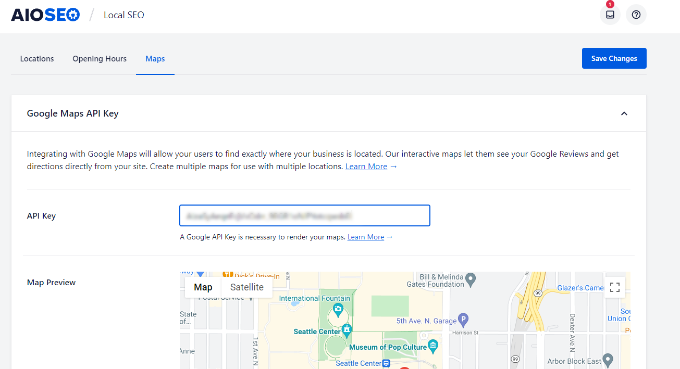Click the AIOSEO logo

pos(46,15)
